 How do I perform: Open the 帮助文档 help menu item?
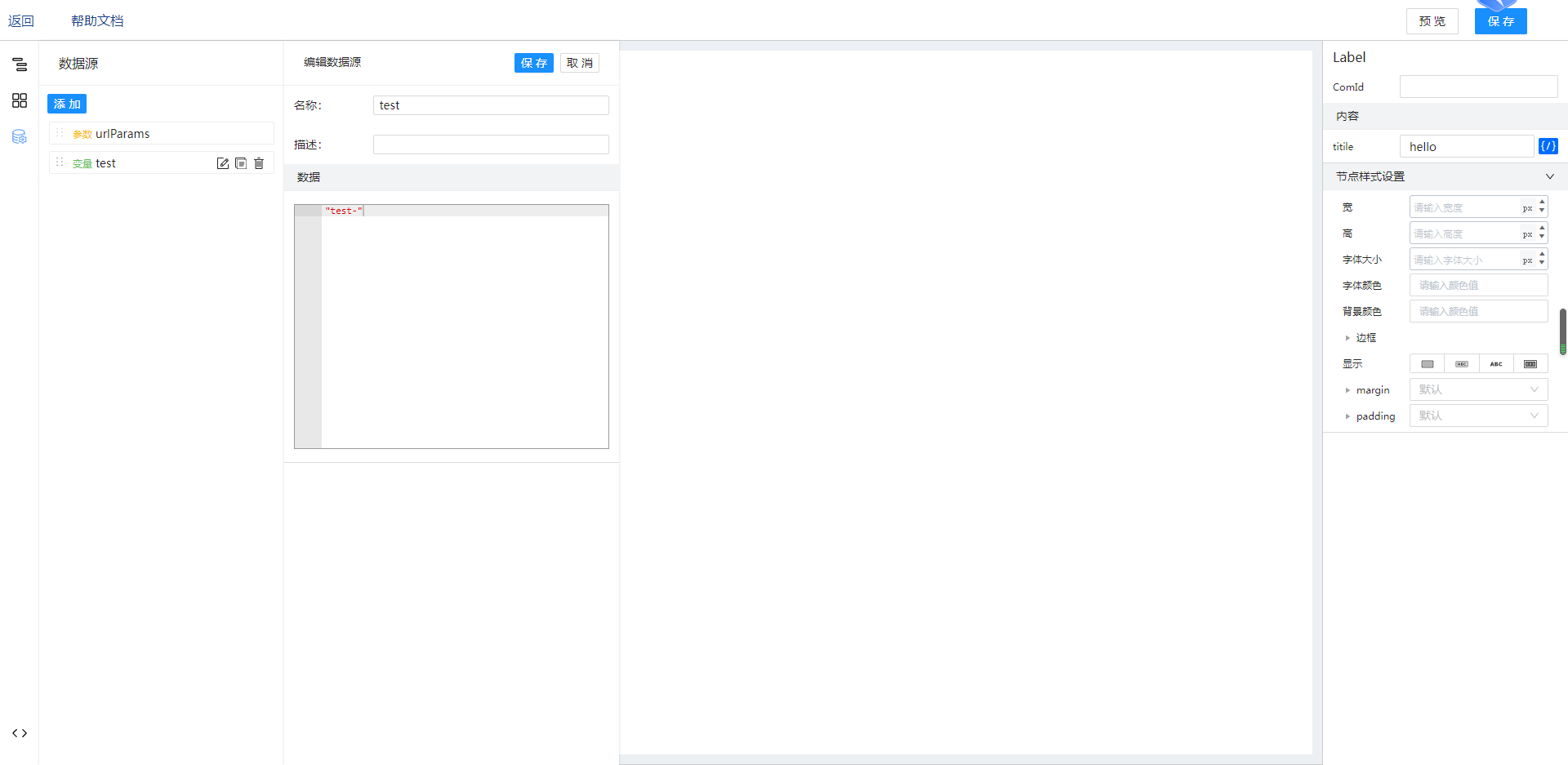click(97, 20)
